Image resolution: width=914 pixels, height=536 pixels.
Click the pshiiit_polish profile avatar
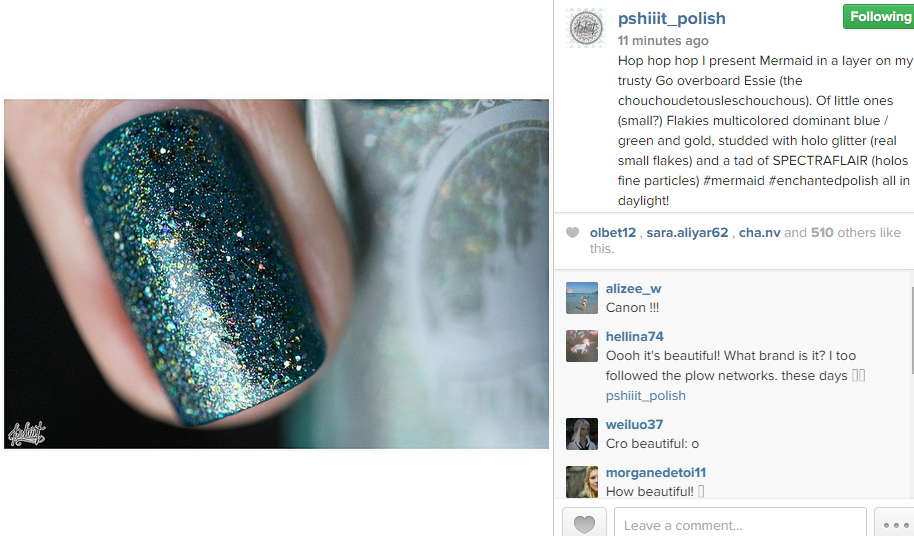coord(586,28)
